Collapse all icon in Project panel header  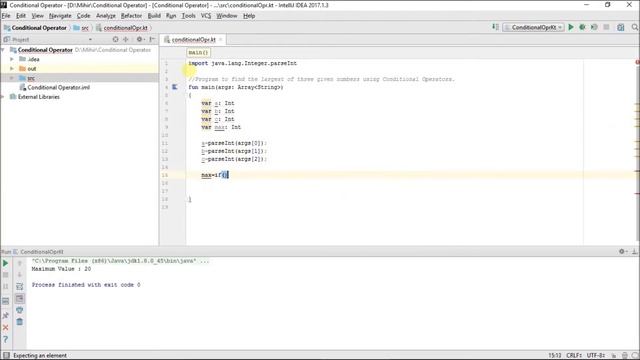[x=126, y=39]
